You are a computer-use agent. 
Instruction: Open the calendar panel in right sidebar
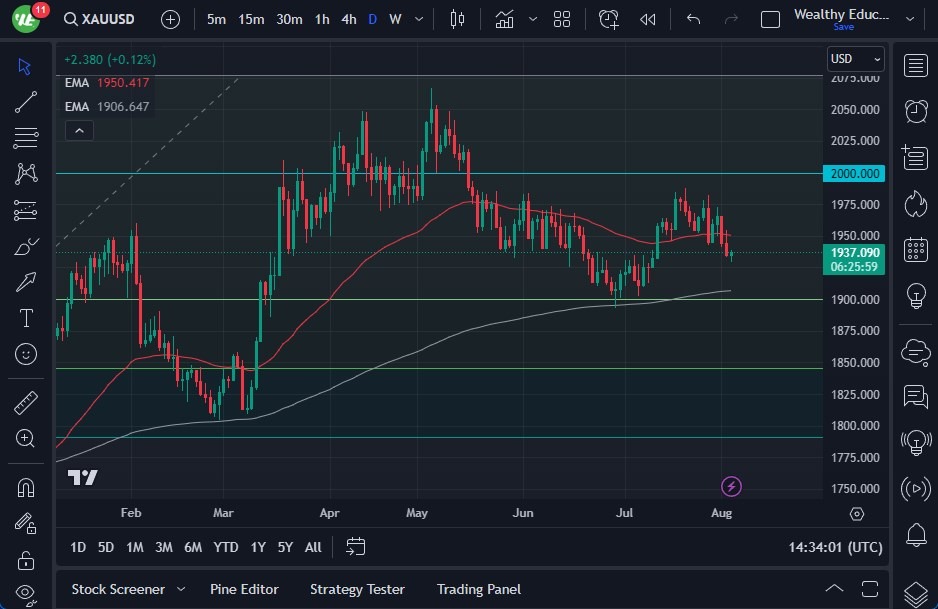(x=915, y=249)
